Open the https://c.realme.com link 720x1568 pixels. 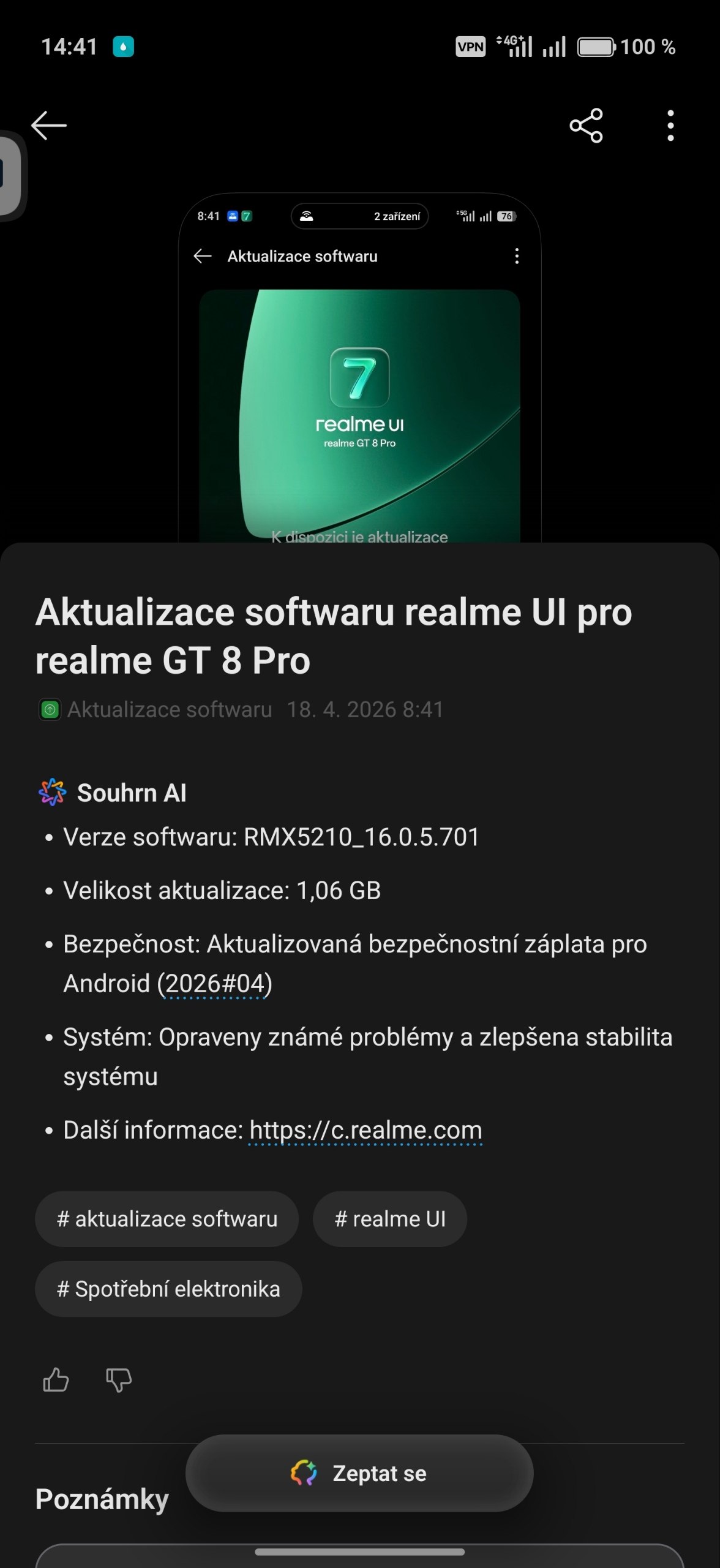[x=366, y=1130]
